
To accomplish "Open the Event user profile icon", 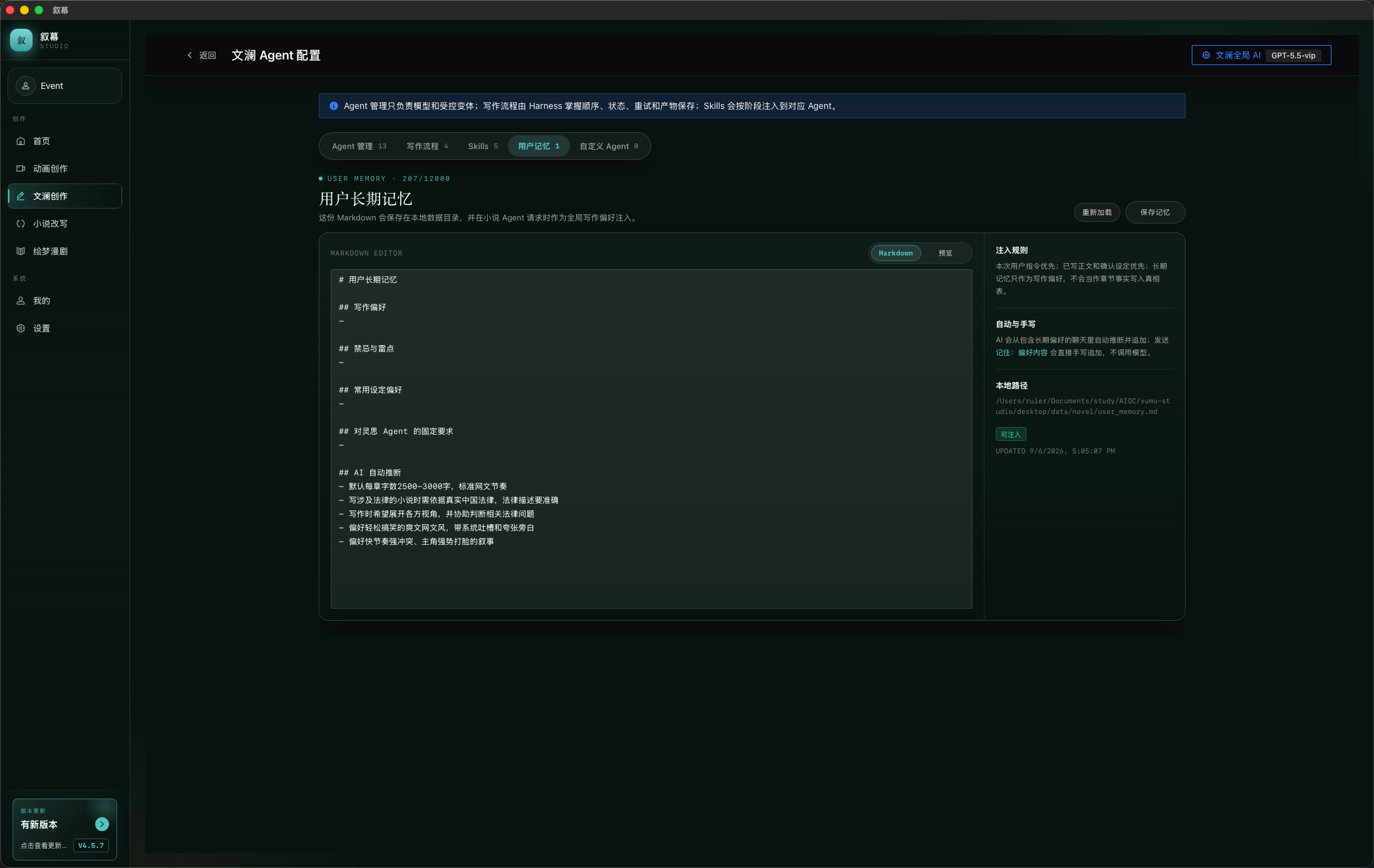I will click(26, 86).
